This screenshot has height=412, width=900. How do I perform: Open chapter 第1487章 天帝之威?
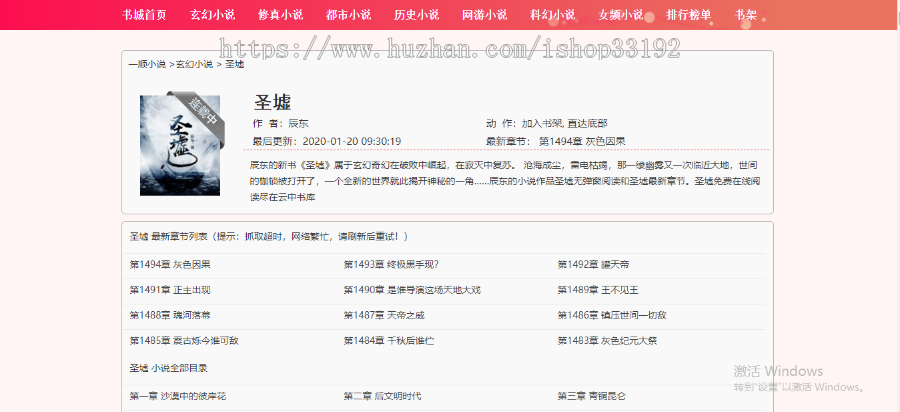pyautogui.click(x=385, y=315)
